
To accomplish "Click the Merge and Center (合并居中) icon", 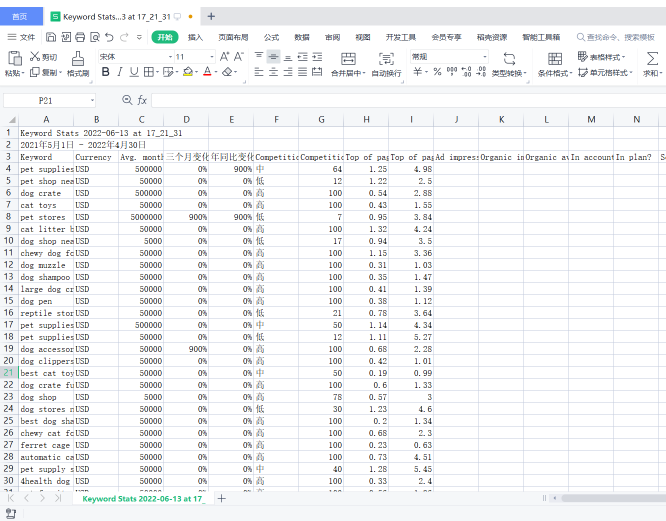I will 348,64.
